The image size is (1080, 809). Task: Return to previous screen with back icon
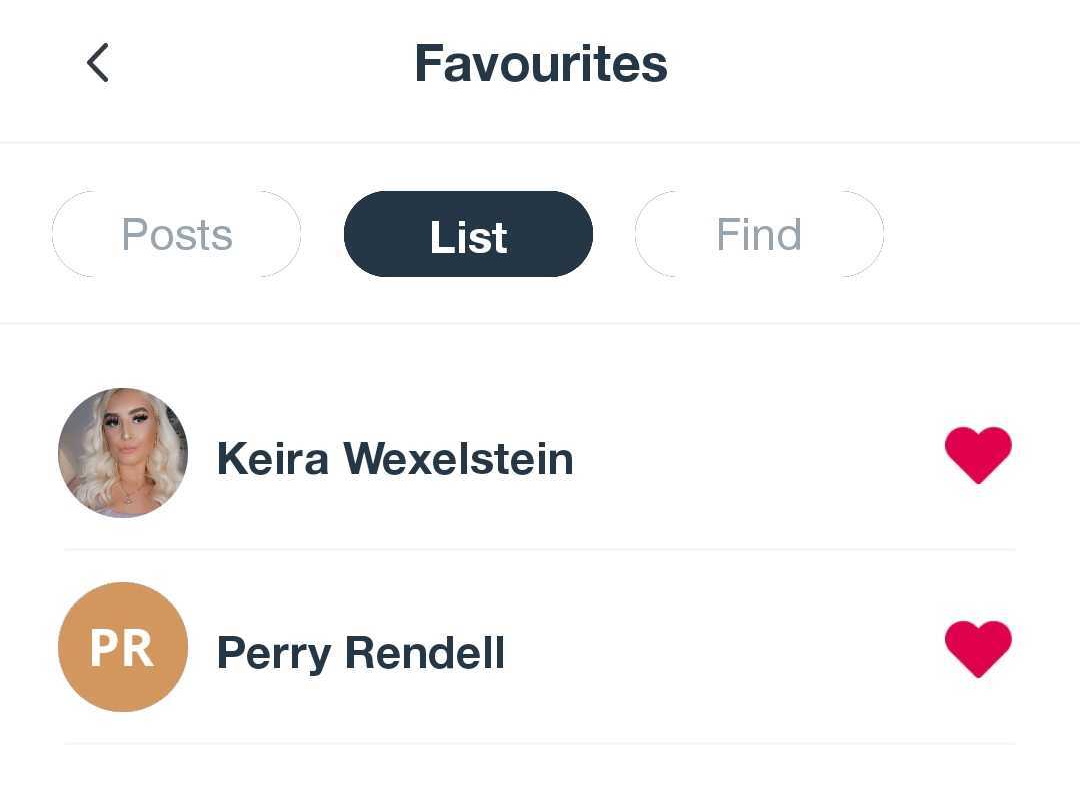tap(97, 63)
